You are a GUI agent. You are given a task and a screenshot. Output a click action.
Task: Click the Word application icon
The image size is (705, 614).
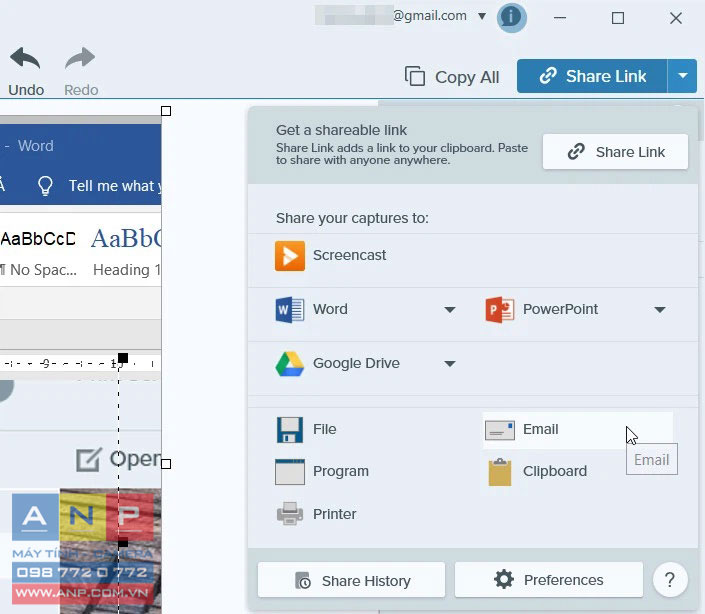(x=290, y=310)
